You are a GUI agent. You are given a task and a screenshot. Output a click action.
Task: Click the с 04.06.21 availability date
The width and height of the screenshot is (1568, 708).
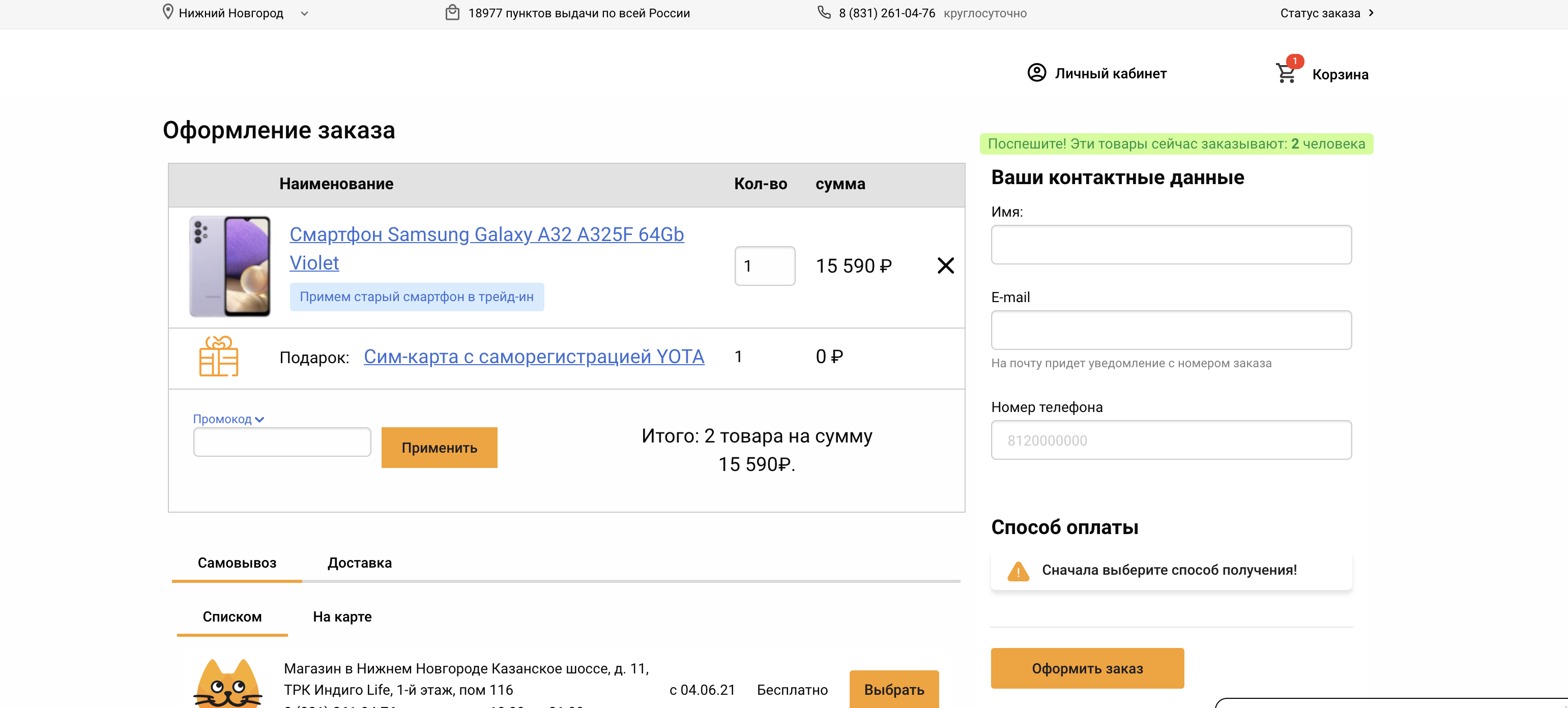click(702, 690)
